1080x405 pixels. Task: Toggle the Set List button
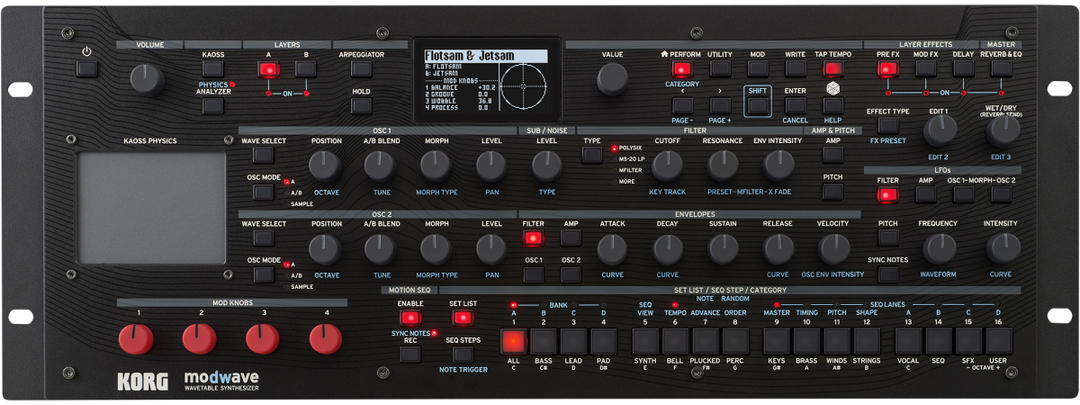[463, 318]
